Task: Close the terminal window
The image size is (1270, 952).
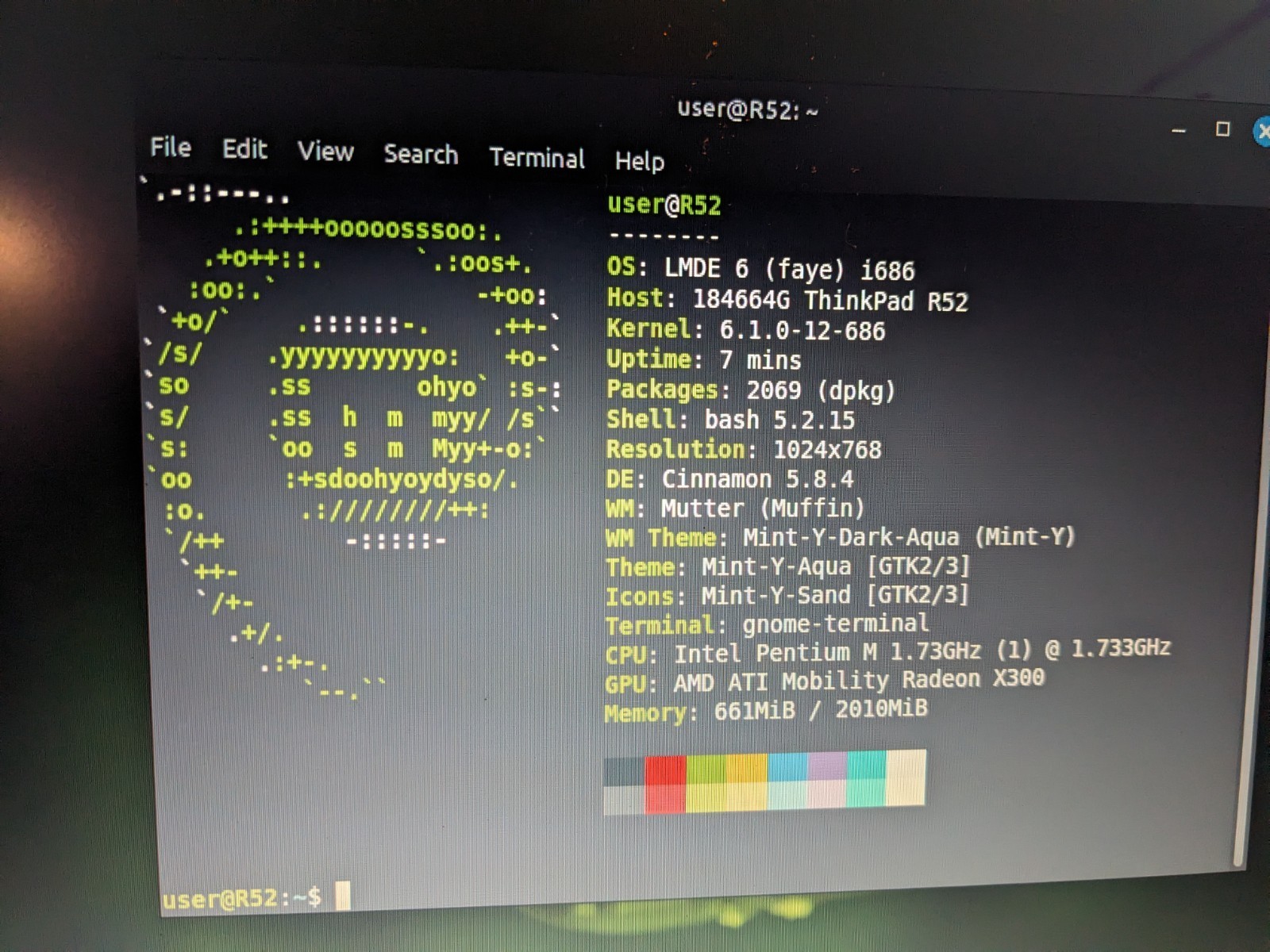Action: (x=1262, y=131)
